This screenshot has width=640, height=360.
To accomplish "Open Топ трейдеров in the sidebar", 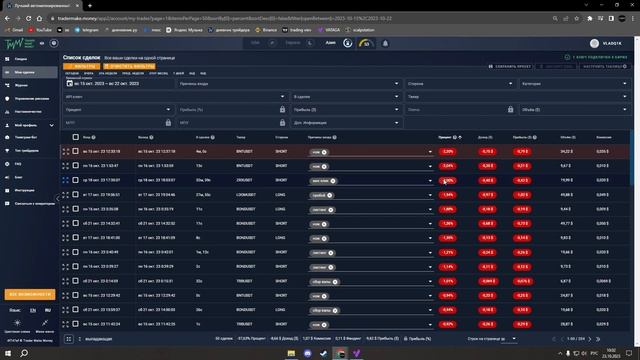I will [29, 151].
